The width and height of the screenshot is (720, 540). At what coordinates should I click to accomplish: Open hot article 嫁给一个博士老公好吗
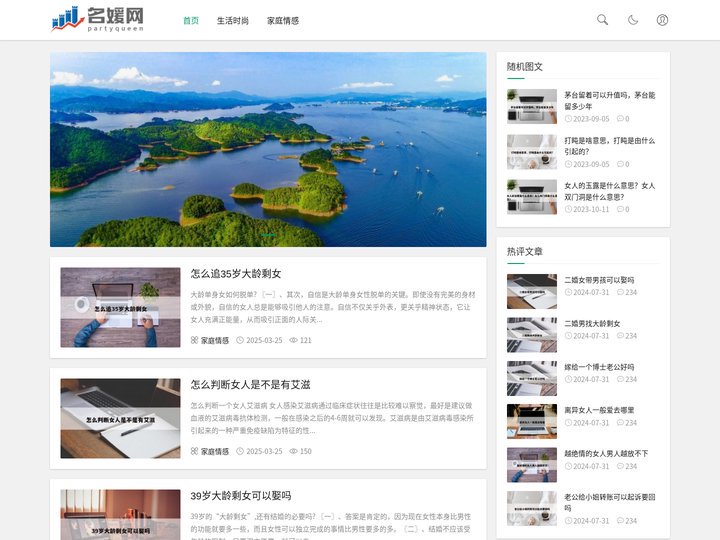[x=599, y=367]
